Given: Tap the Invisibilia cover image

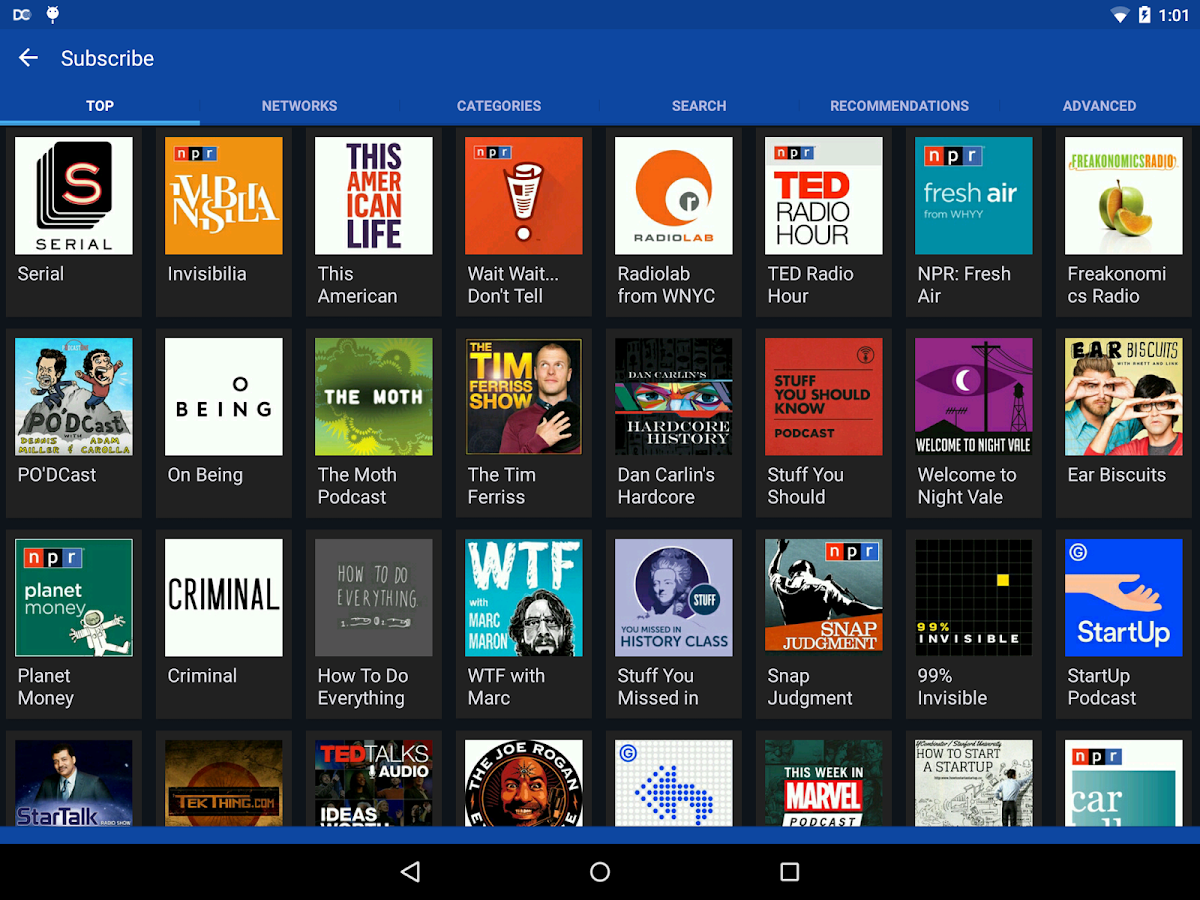Looking at the screenshot, I should click(224, 196).
